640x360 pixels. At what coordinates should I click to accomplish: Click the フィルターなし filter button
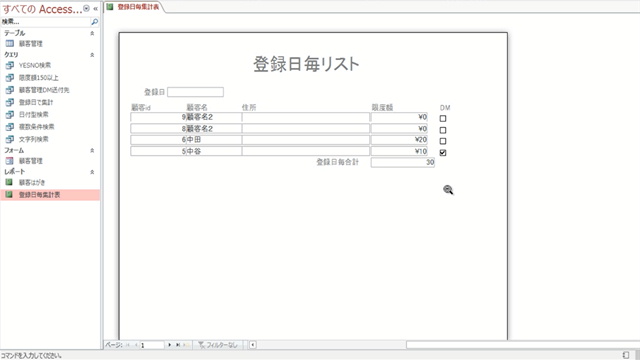[218, 345]
